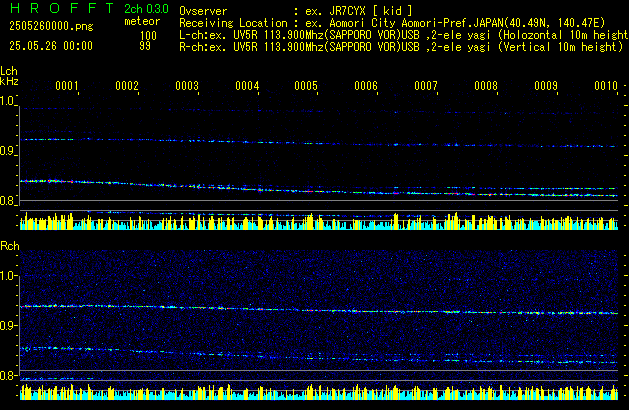
Task: Select time marker 0009
Action: point(546,86)
